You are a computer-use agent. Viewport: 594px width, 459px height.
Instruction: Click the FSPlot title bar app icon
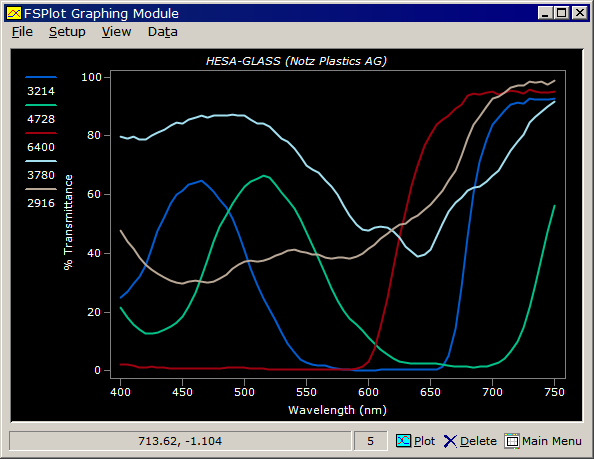[14, 14]
